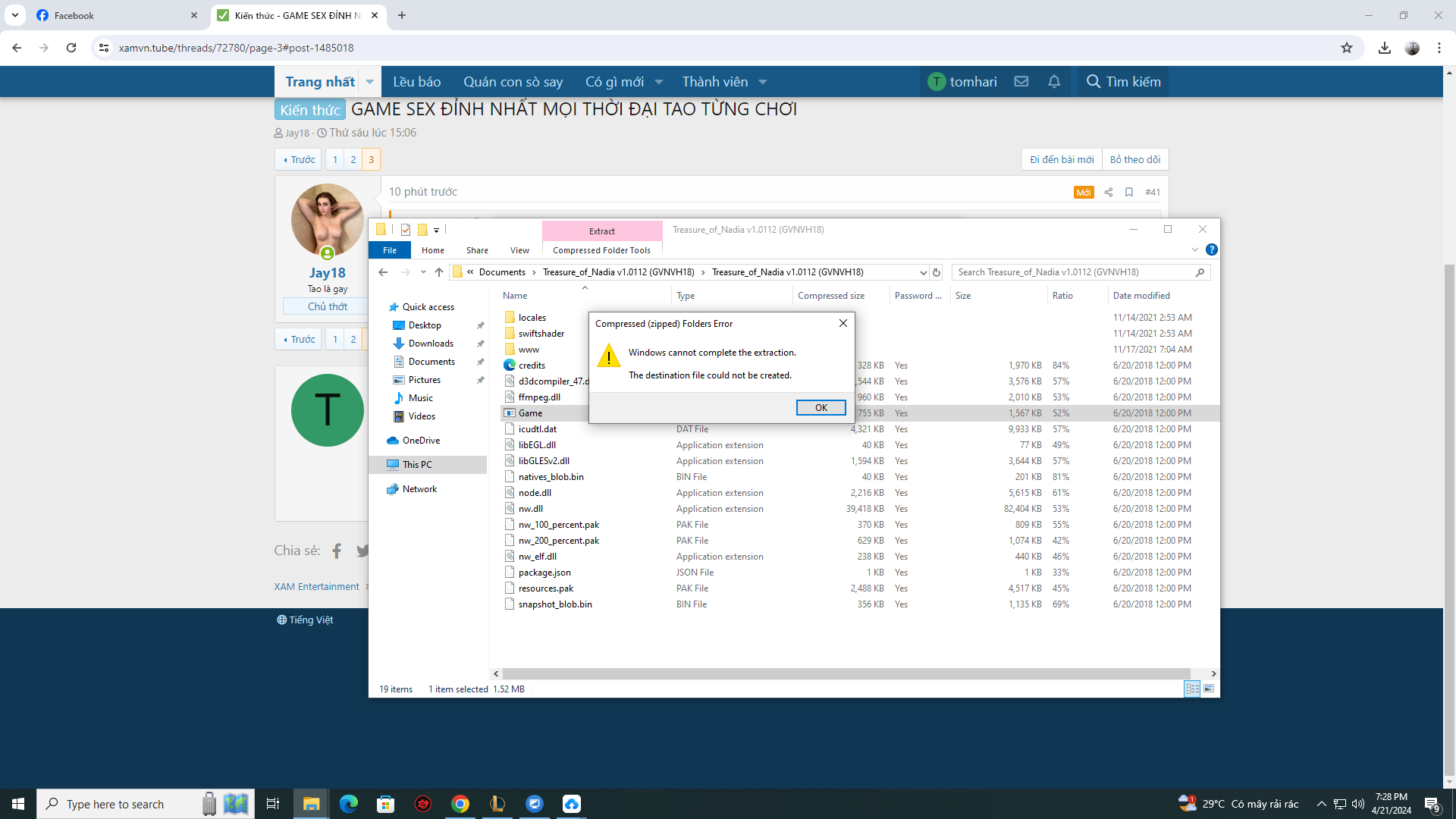1456x819 pixels.
Task: Switch to large icons view toggle
Action: point(1209,689)
